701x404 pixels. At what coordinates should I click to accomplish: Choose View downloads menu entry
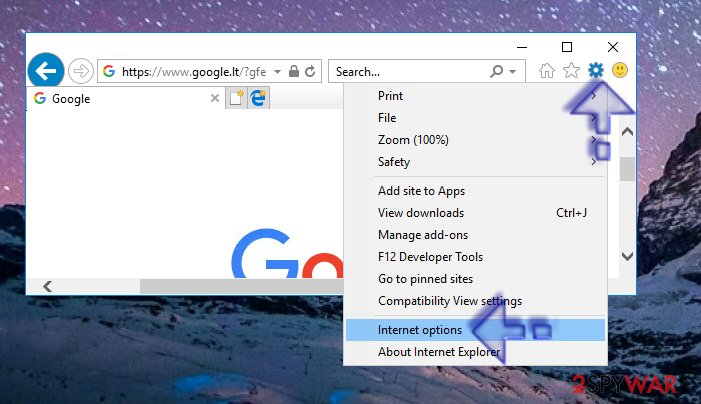(476, 213)
